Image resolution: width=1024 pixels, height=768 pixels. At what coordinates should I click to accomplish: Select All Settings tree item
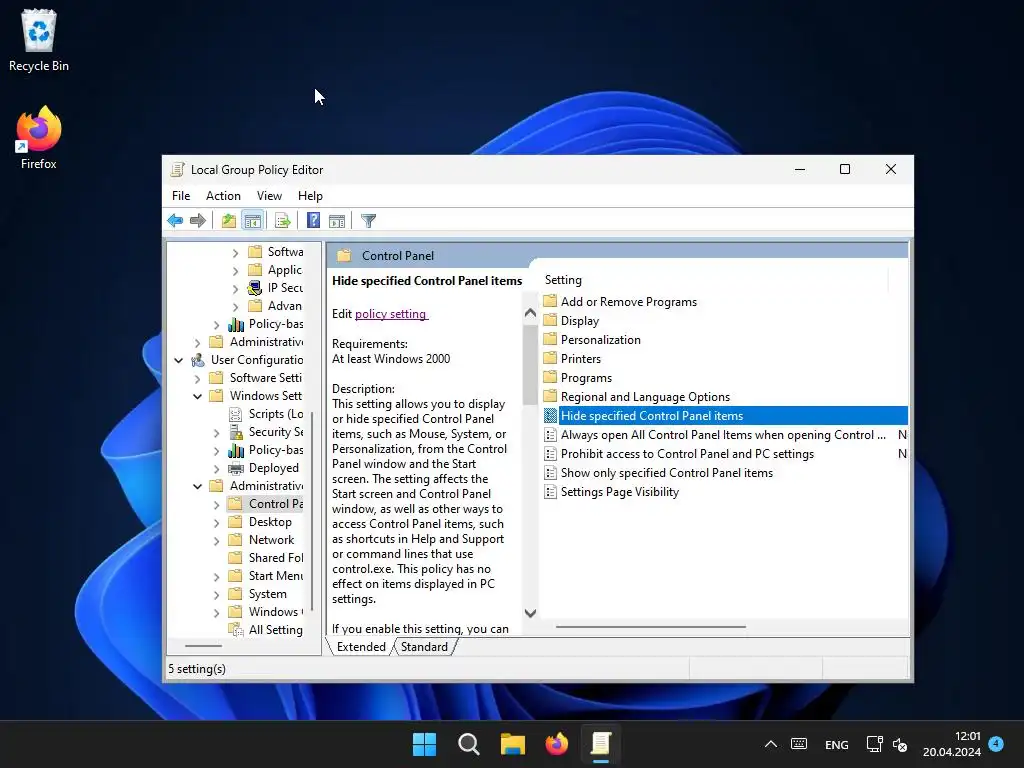click(265, 630)
